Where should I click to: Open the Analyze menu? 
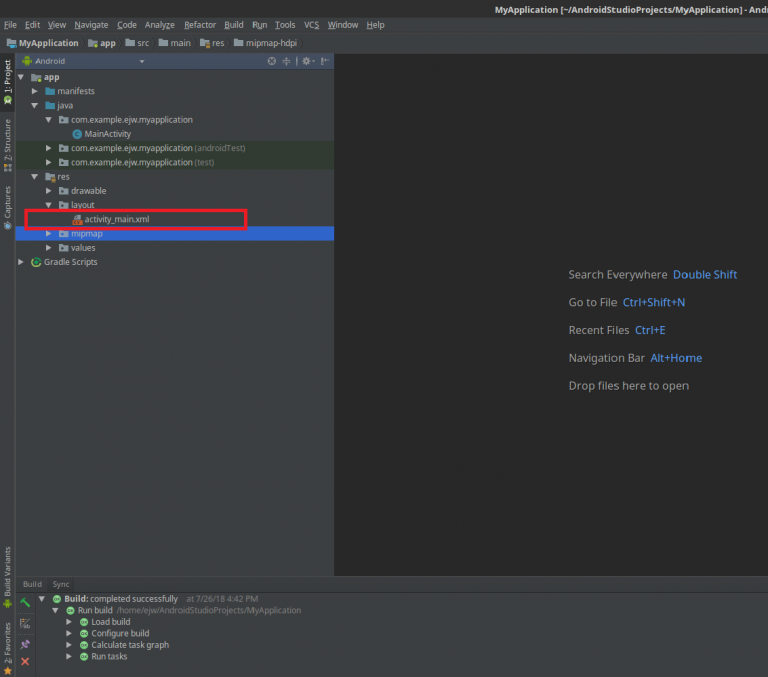tap(160, 25)
